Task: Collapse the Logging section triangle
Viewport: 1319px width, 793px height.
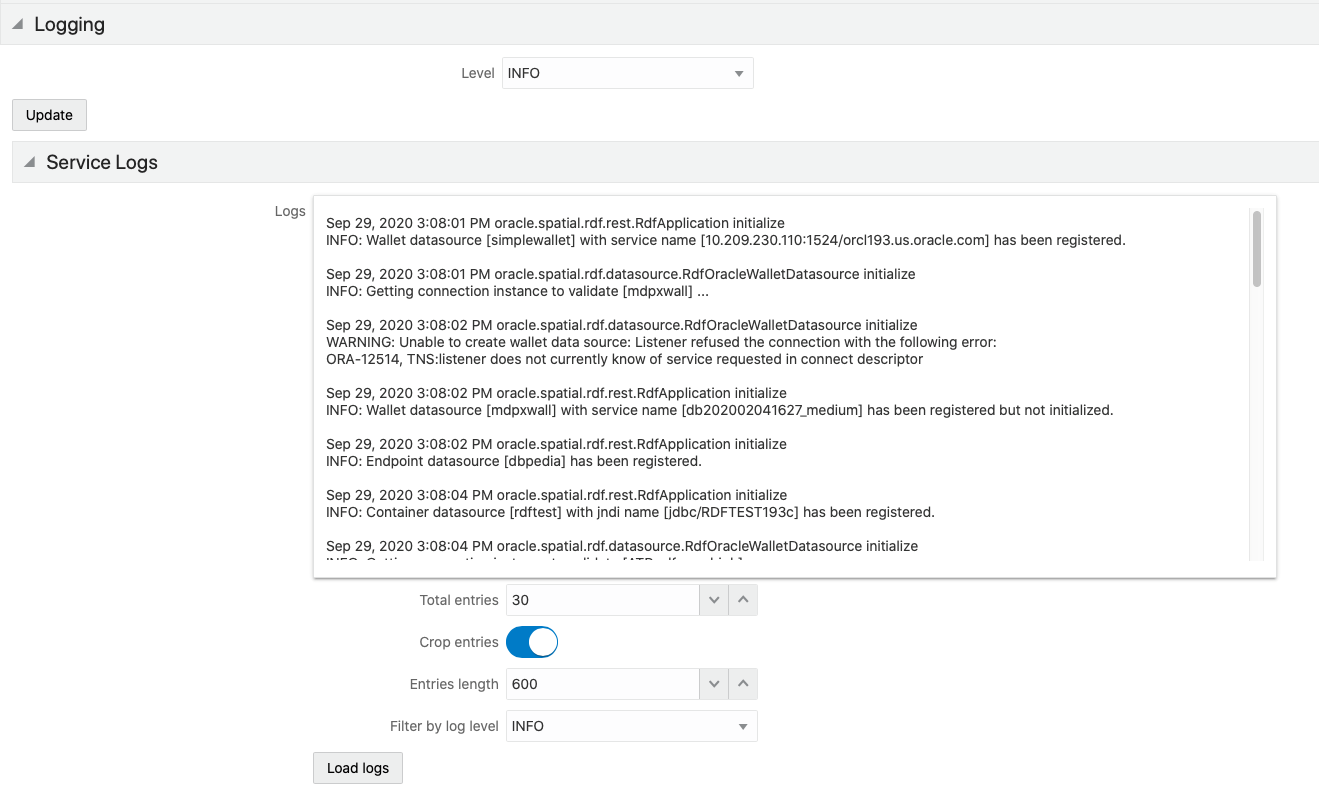Action: click(x=18, y=25)
